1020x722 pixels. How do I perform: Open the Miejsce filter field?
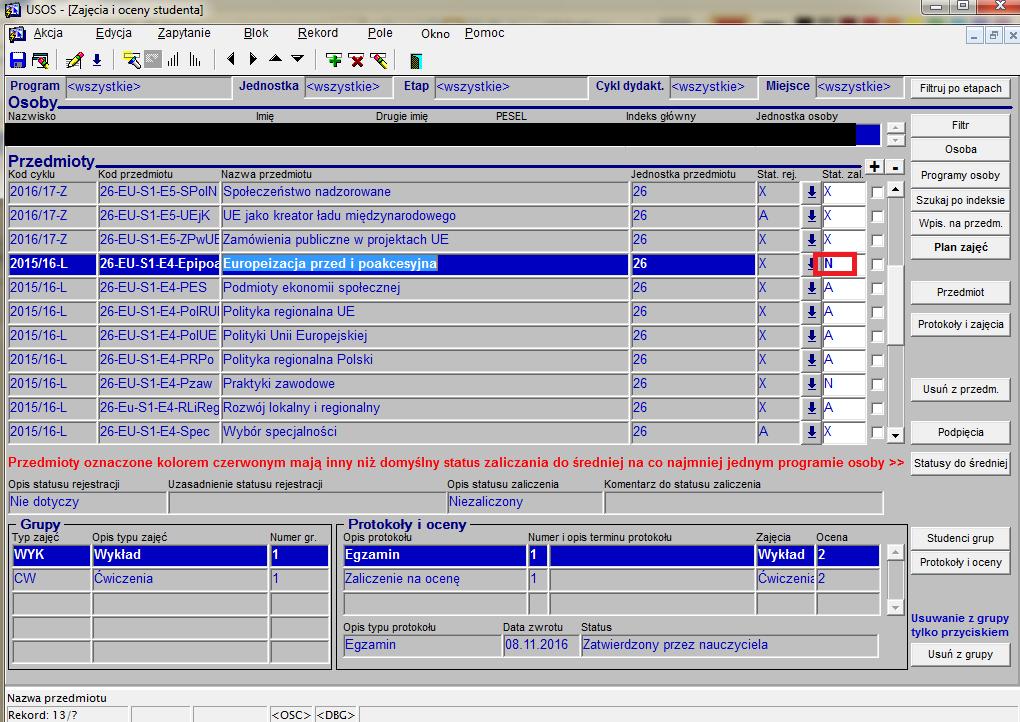(x=860, y=87)
